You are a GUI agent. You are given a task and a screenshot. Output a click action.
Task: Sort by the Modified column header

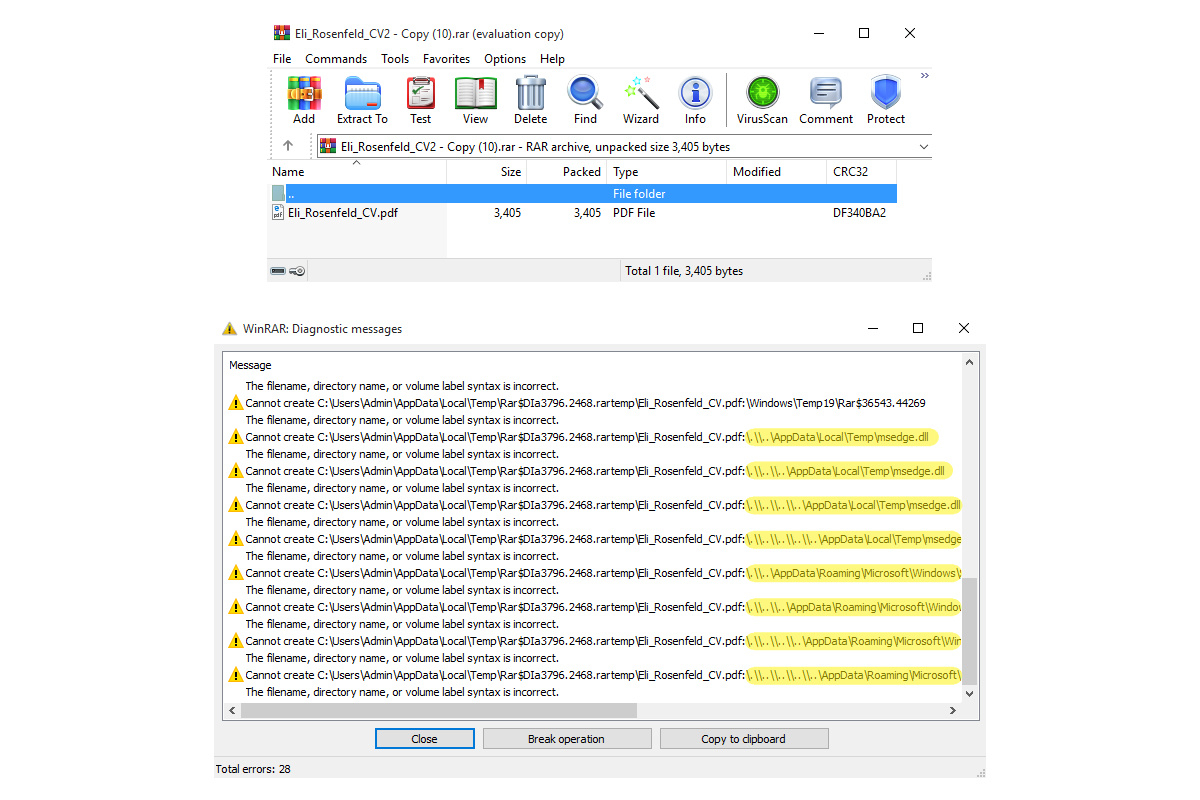[776, 172]
